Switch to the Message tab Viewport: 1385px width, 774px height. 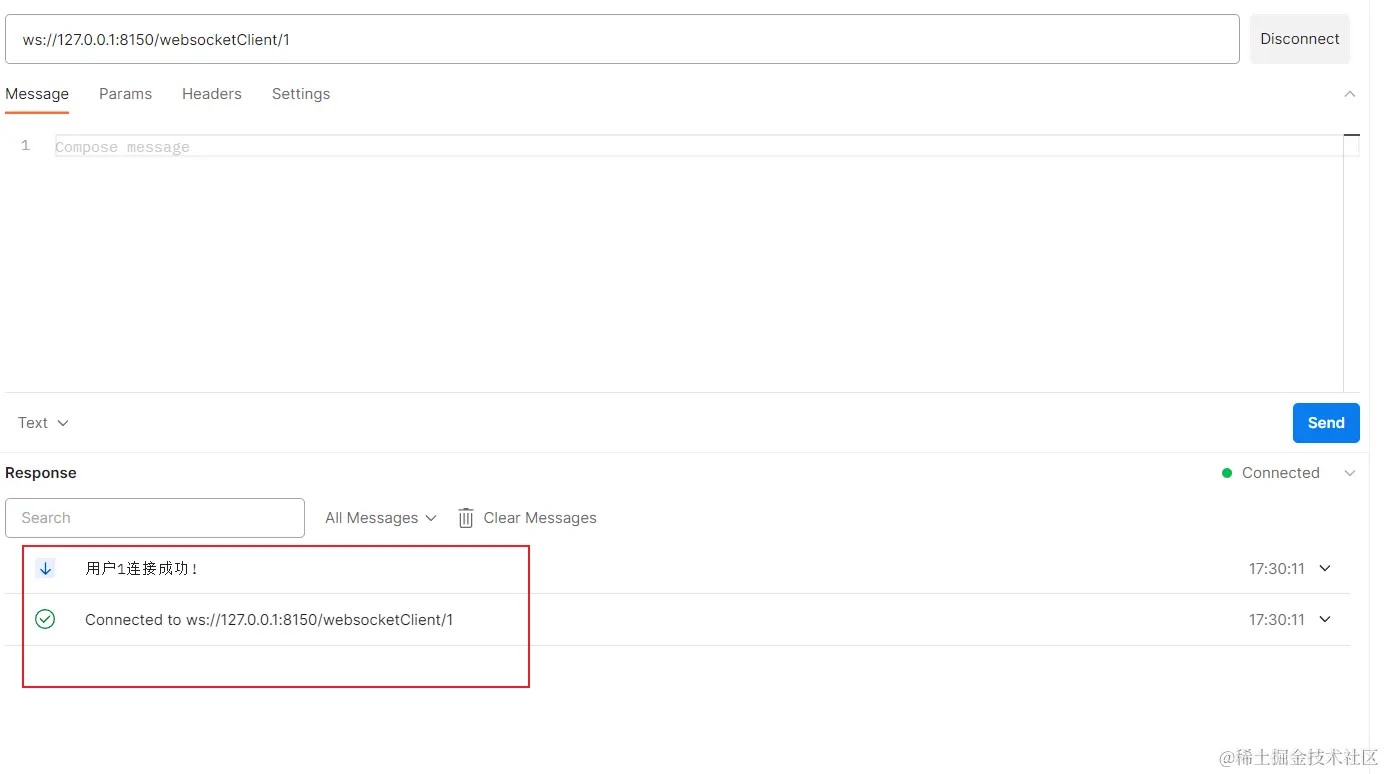(37, 94)
